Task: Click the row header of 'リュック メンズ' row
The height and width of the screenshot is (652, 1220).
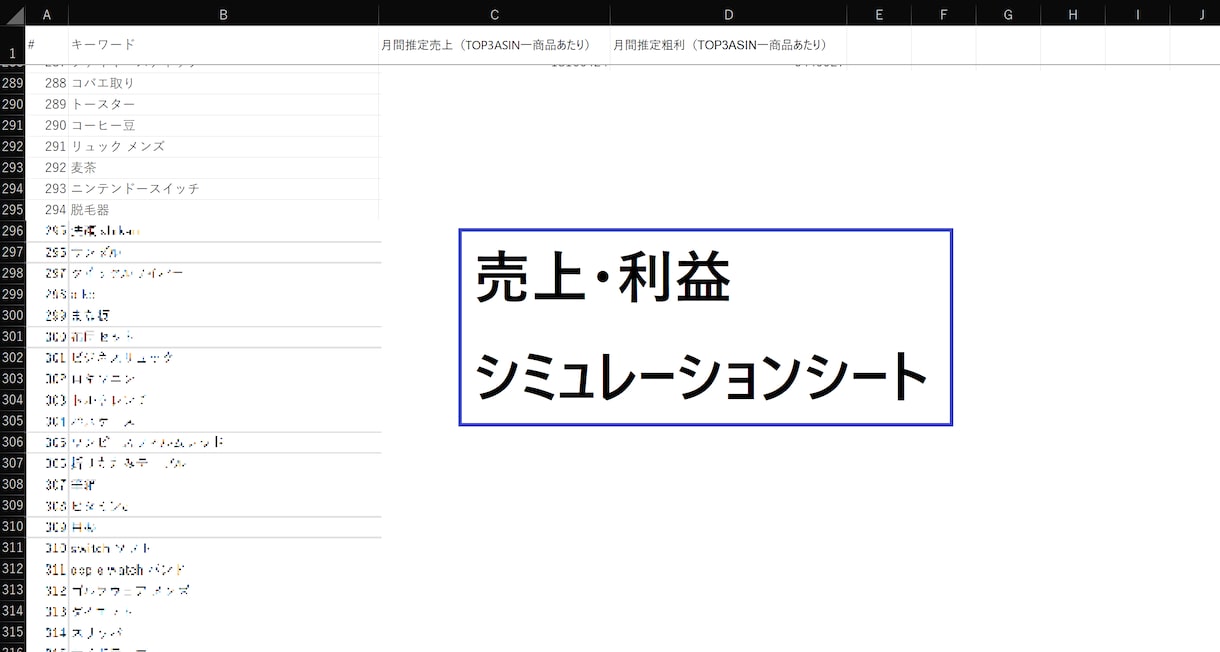Action: [13, 146]
